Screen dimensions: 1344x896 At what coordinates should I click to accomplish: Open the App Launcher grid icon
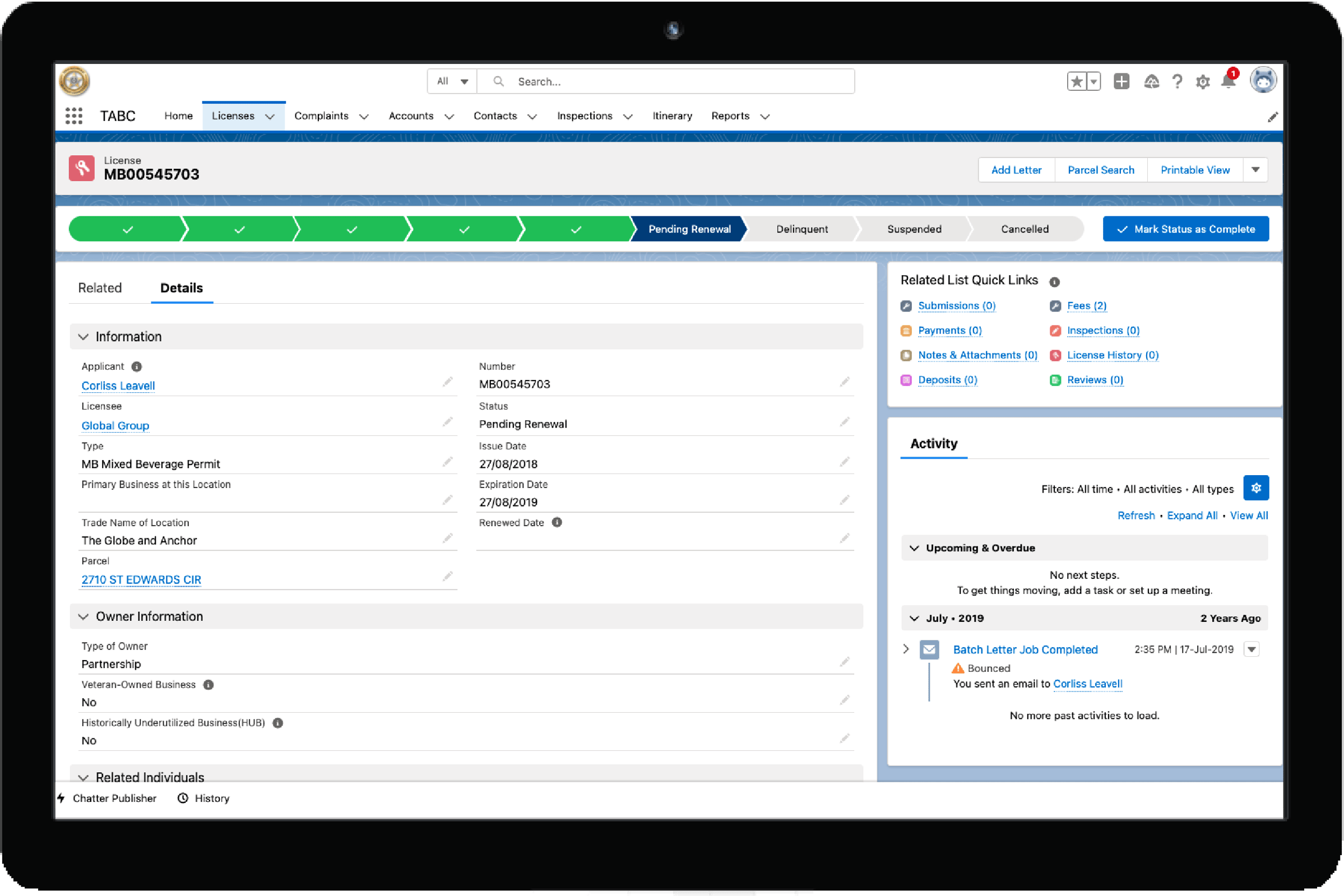click(73, 115)
